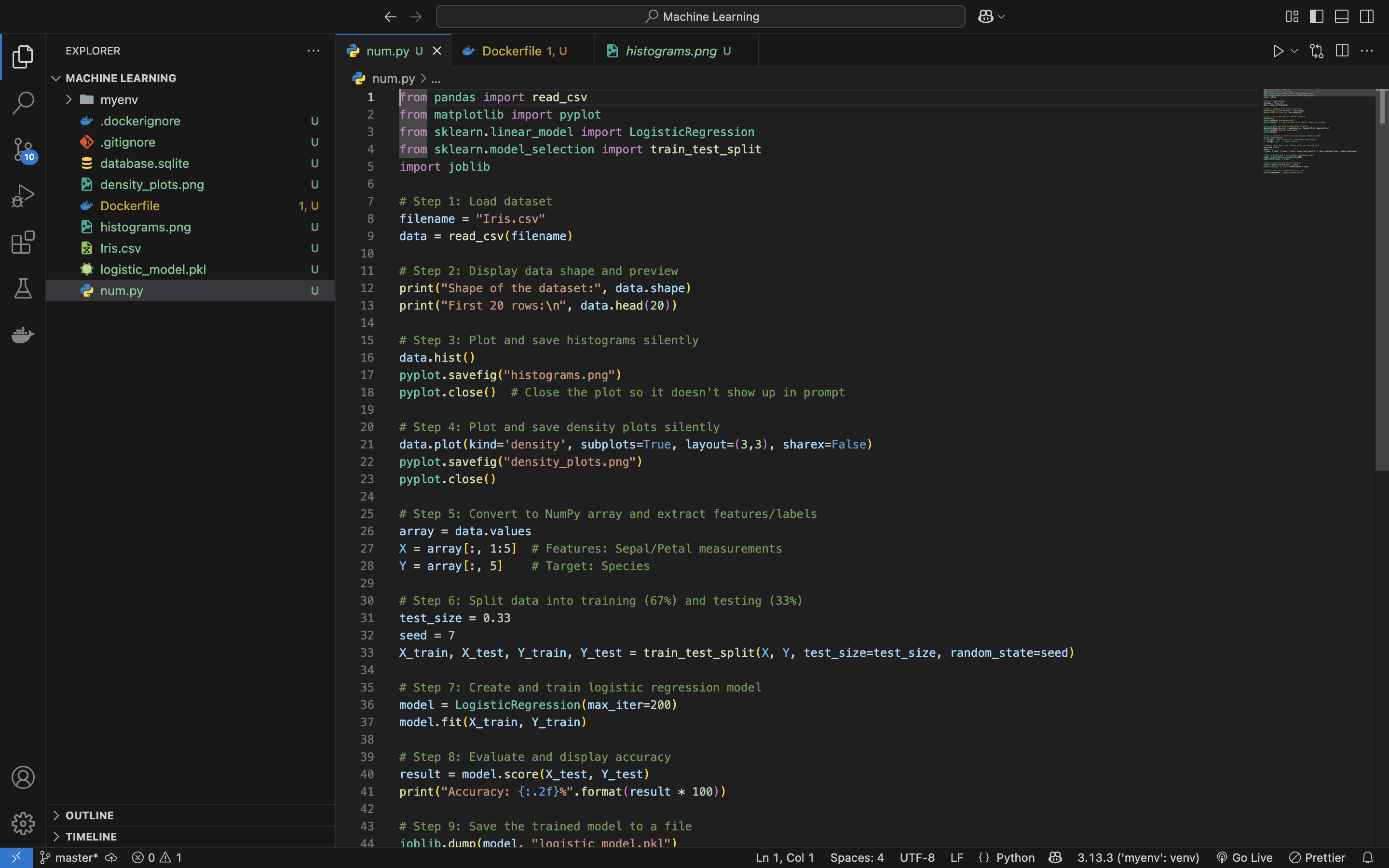Image resolution: width=1389 pixels, height=868 pixels.
Task: Click the publish to cloud sync icon
Action: tap(111, 858)
